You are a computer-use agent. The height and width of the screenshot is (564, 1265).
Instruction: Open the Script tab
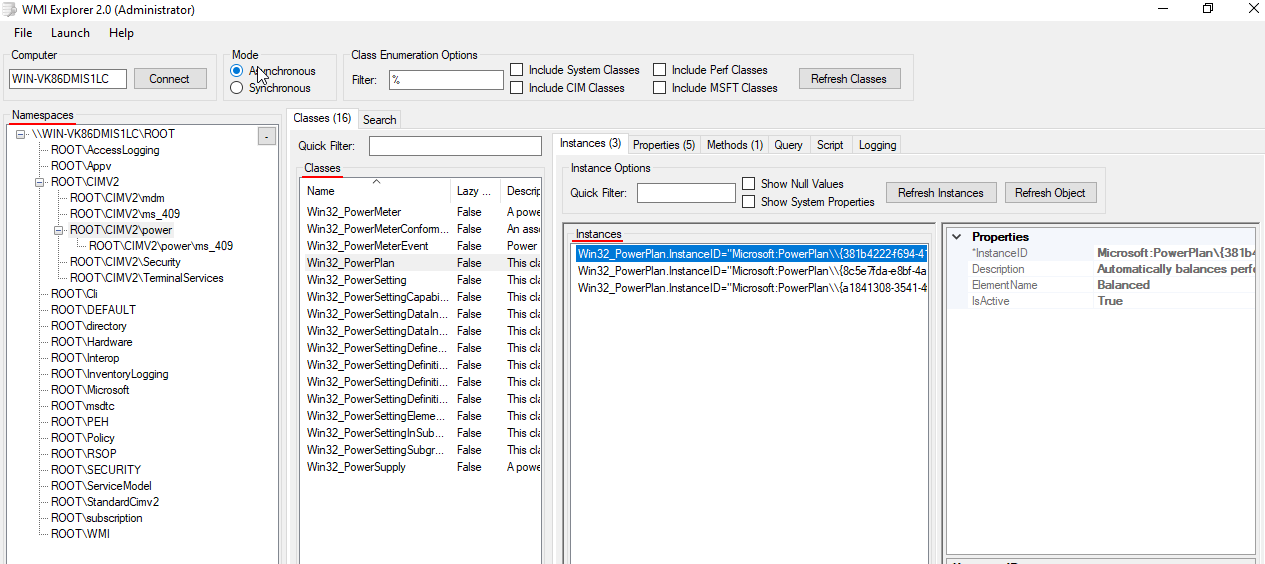830,145
